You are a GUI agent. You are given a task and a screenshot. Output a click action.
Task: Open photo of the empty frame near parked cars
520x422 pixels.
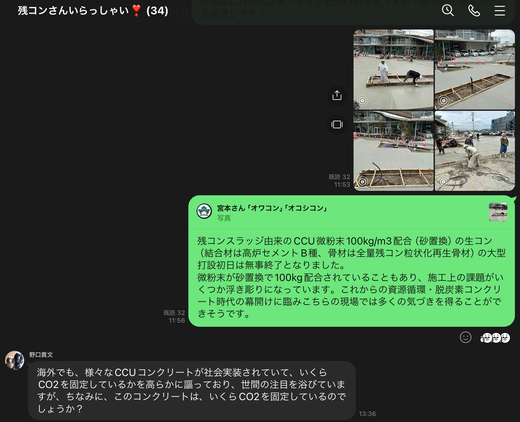475,69
